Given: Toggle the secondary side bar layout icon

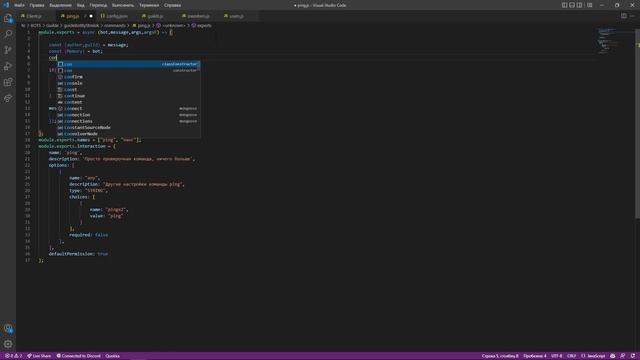Looking at the screenshot, I should pyautogui.click(x=580, y=5).
